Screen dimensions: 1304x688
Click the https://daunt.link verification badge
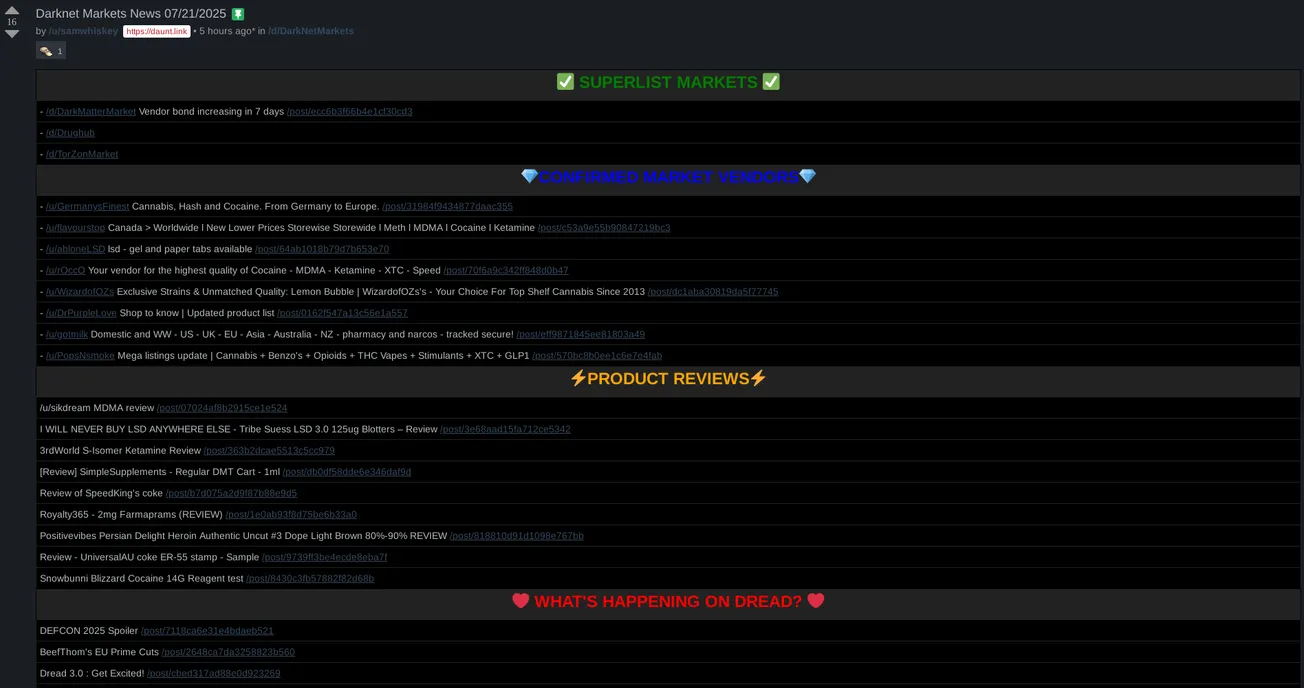pyautogui.click(x=157, y=30)
